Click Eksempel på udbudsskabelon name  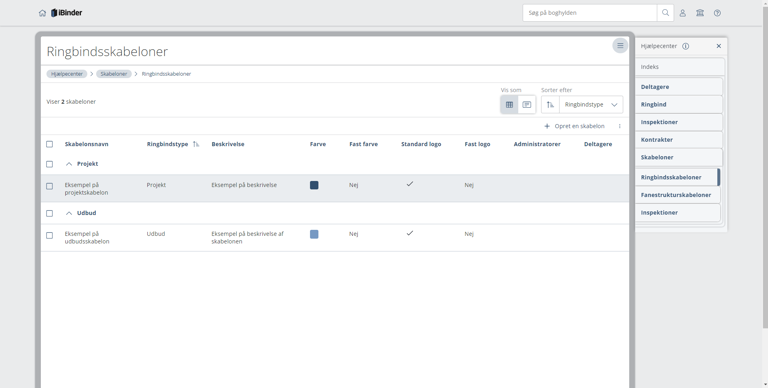[87, 238]
